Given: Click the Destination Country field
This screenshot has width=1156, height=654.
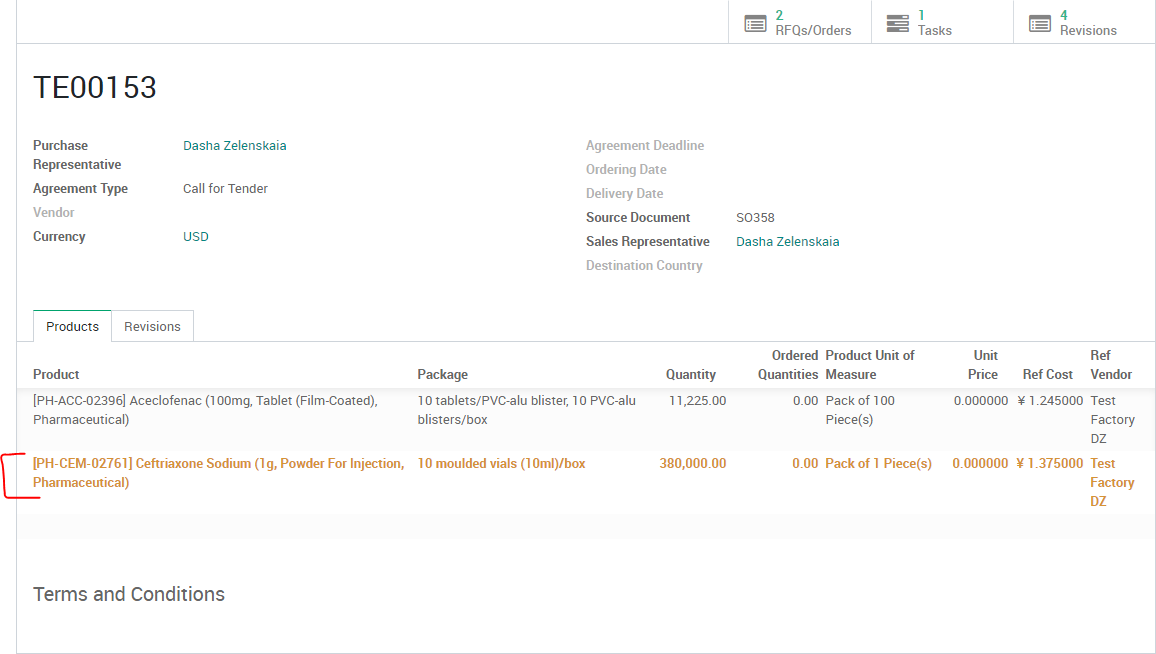Looking at the screenshot, I should click(644, 265).
